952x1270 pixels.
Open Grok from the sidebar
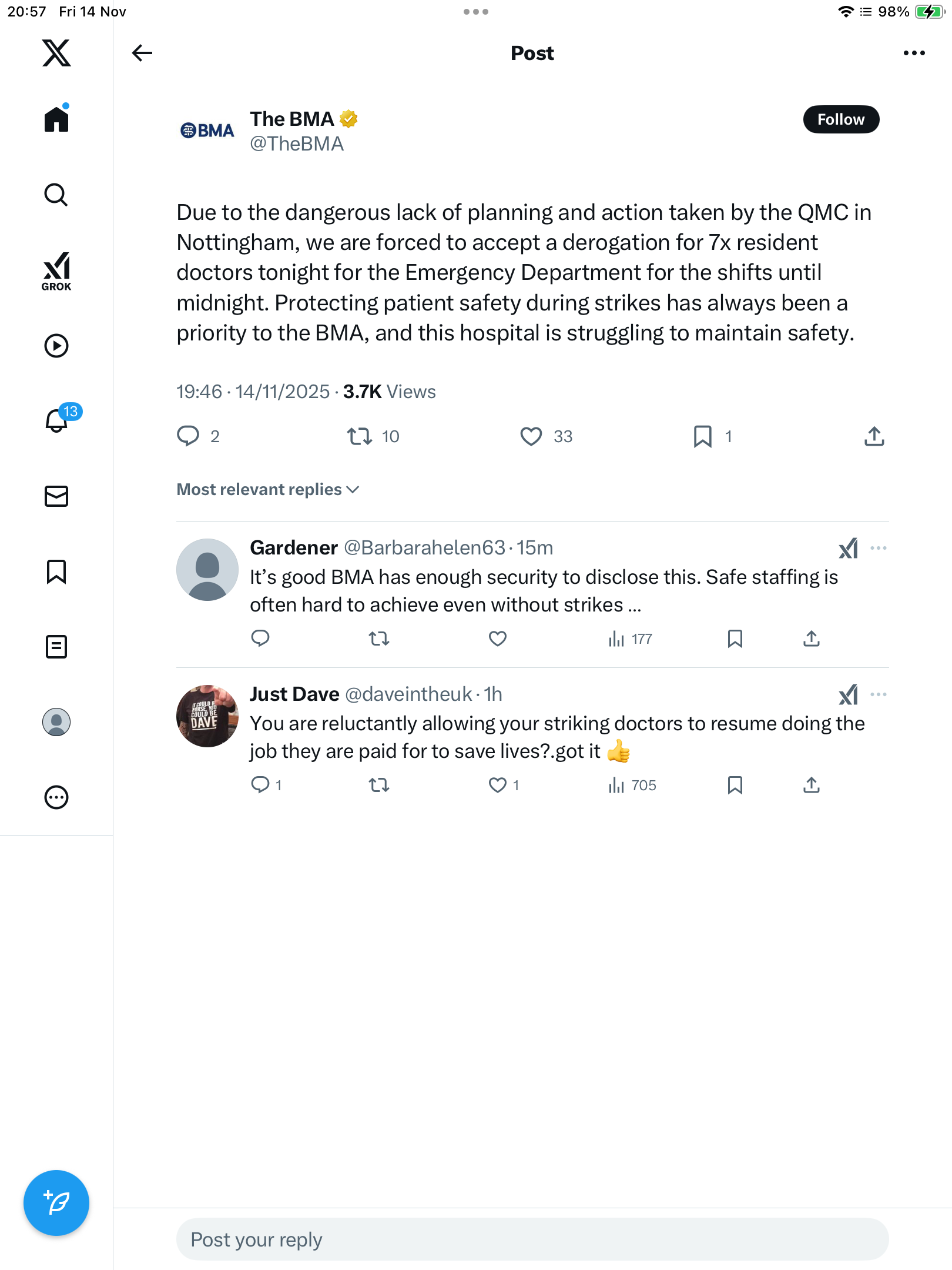point(56,271)
